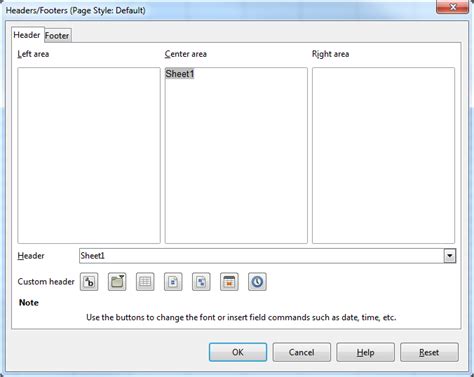Expand the Header preset dropdown arrow

(450, 256)
